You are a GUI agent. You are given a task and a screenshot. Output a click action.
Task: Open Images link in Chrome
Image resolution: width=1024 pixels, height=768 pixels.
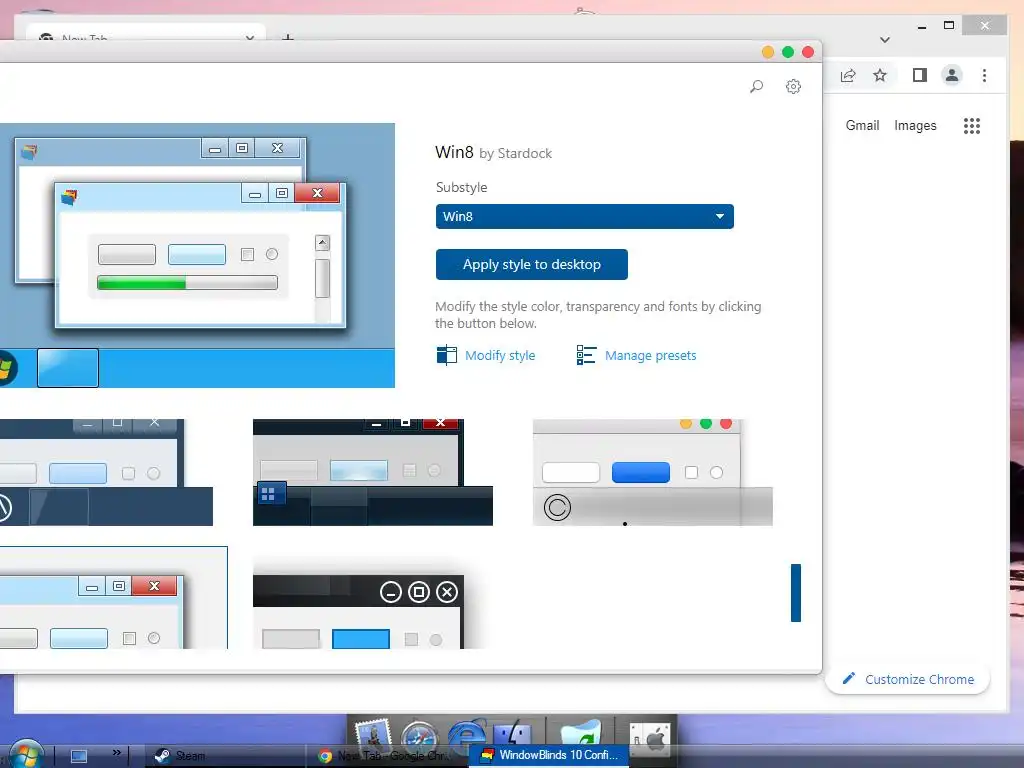point(915,125)
